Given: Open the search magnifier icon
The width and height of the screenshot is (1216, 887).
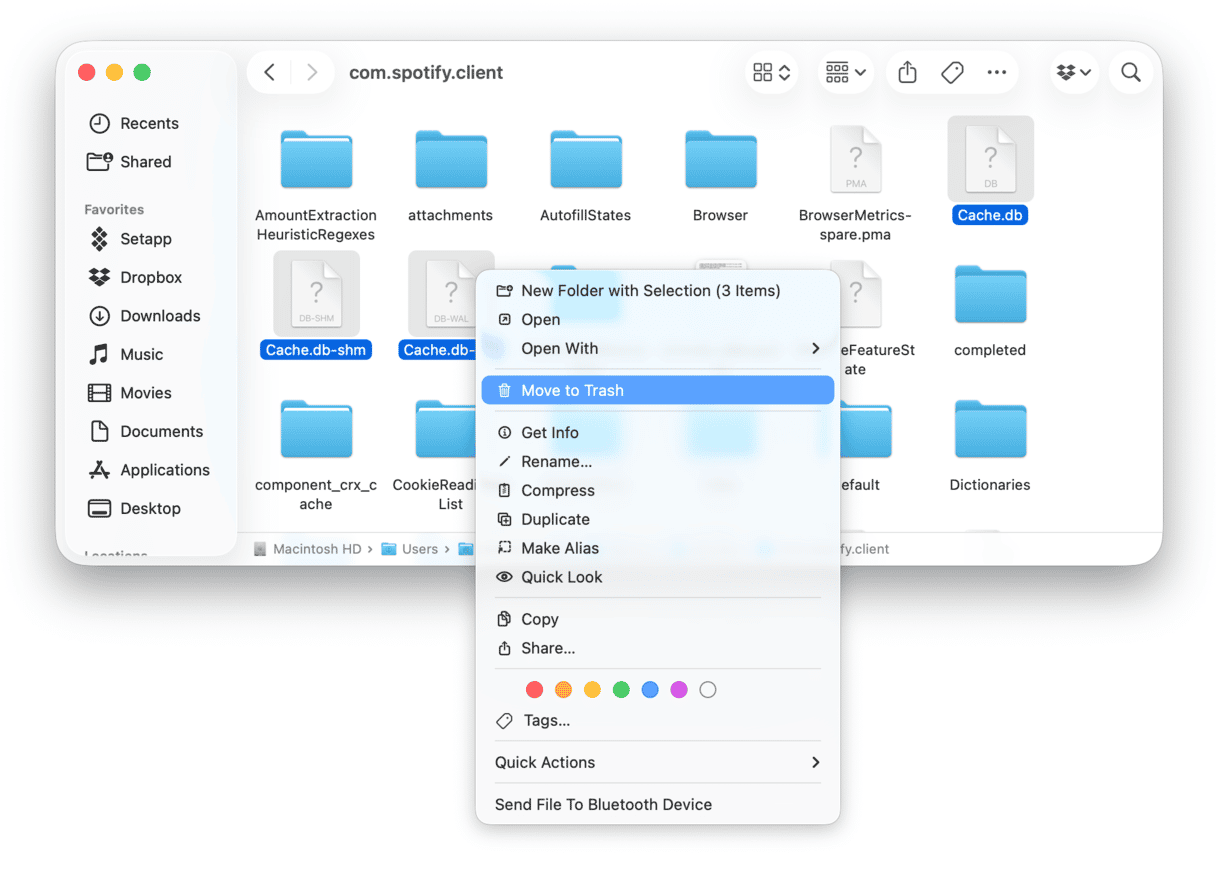Looking at the screenshot, I should point(1130,72).
